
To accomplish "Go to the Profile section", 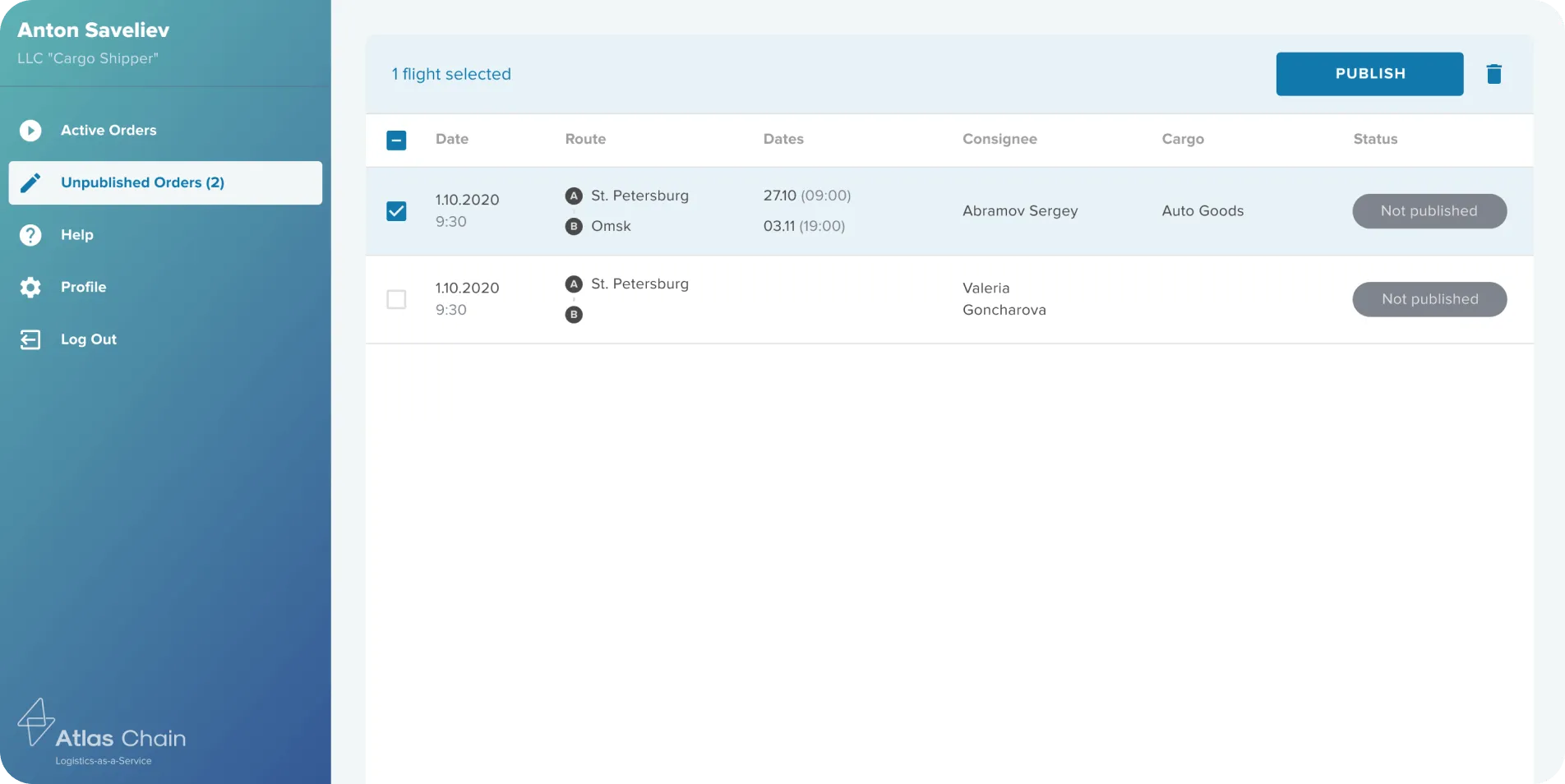I will tap(83, 287).
